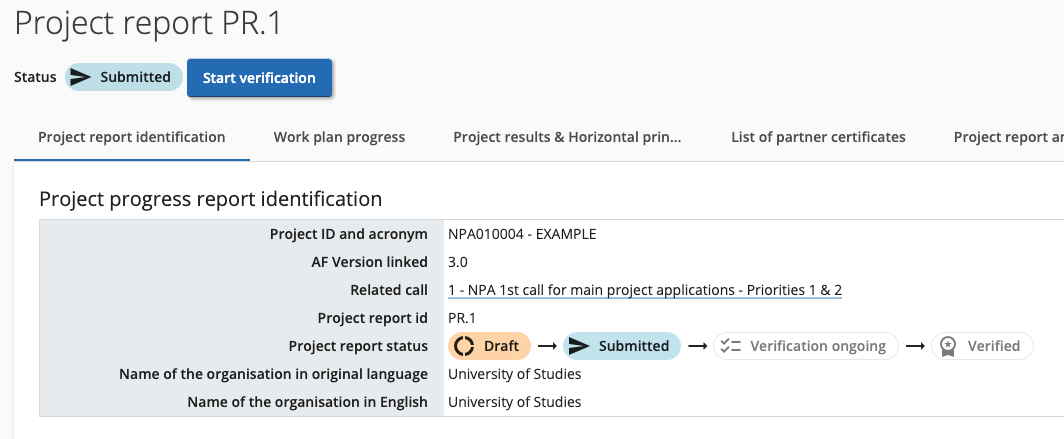Open the partially hidden rightmost Project report tab

pos(1007,137)
